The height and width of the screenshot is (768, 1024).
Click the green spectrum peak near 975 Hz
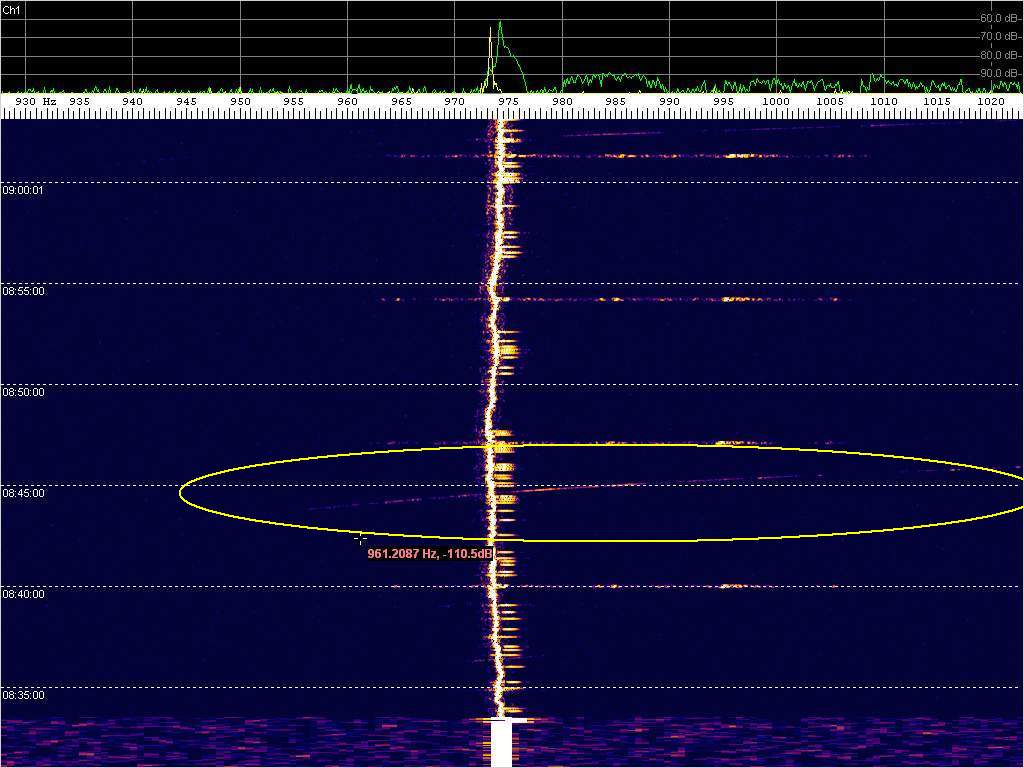click(x=500, y=26)
